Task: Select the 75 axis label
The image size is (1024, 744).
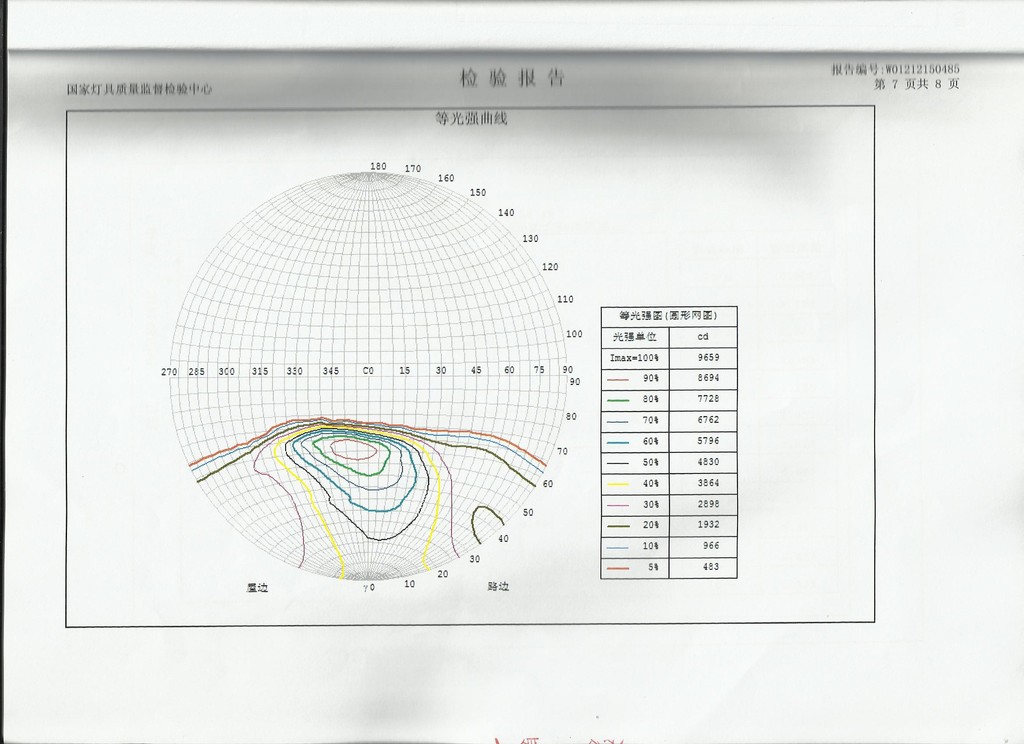Action: (539, 370)
